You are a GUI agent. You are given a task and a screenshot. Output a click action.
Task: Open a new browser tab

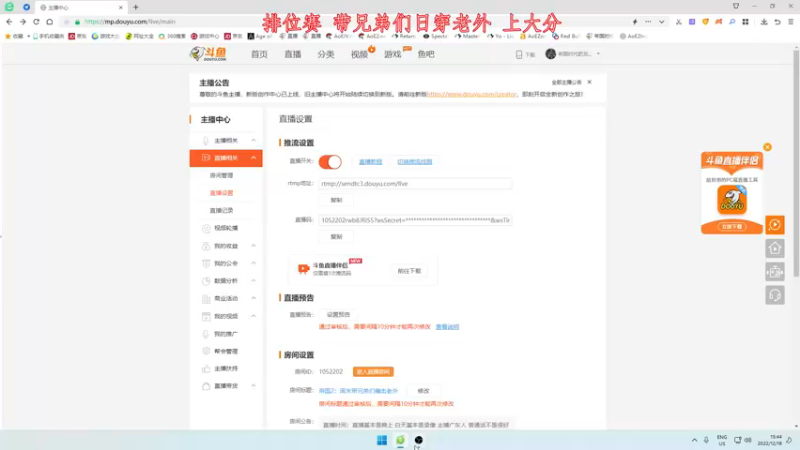click(x=136, y=7)
